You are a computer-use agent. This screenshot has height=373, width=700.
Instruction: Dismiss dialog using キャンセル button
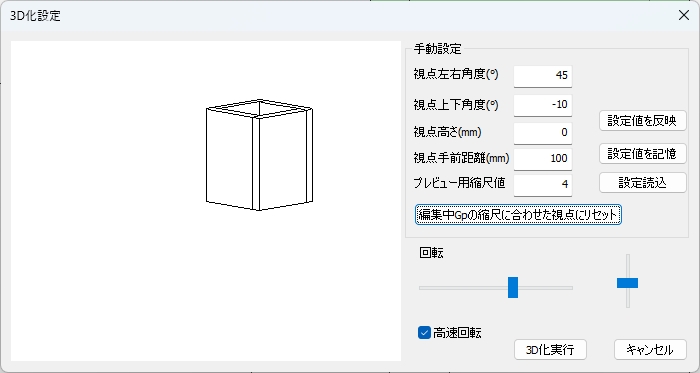[650, 350]
